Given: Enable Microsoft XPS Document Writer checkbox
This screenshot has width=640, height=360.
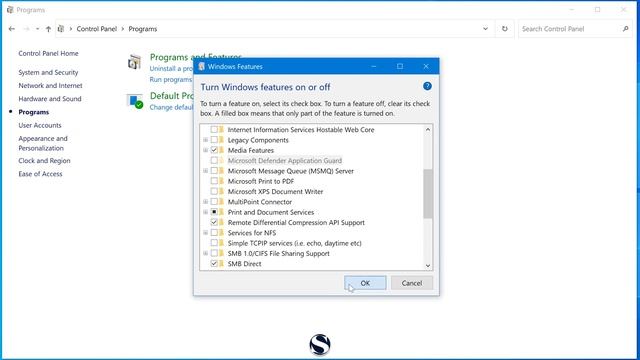Looking at the screenshot, I should (x=214, y=191).
